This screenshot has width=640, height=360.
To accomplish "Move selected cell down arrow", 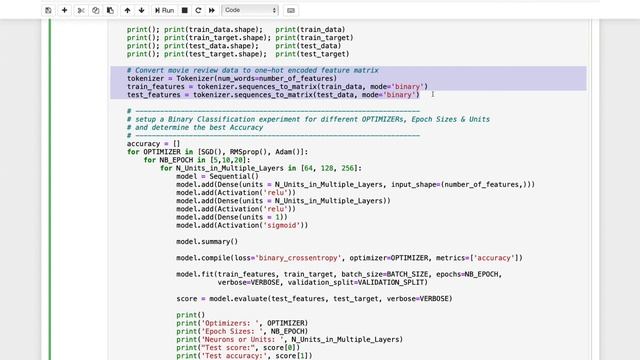I will pyautogui.click(x=142, y=10).
